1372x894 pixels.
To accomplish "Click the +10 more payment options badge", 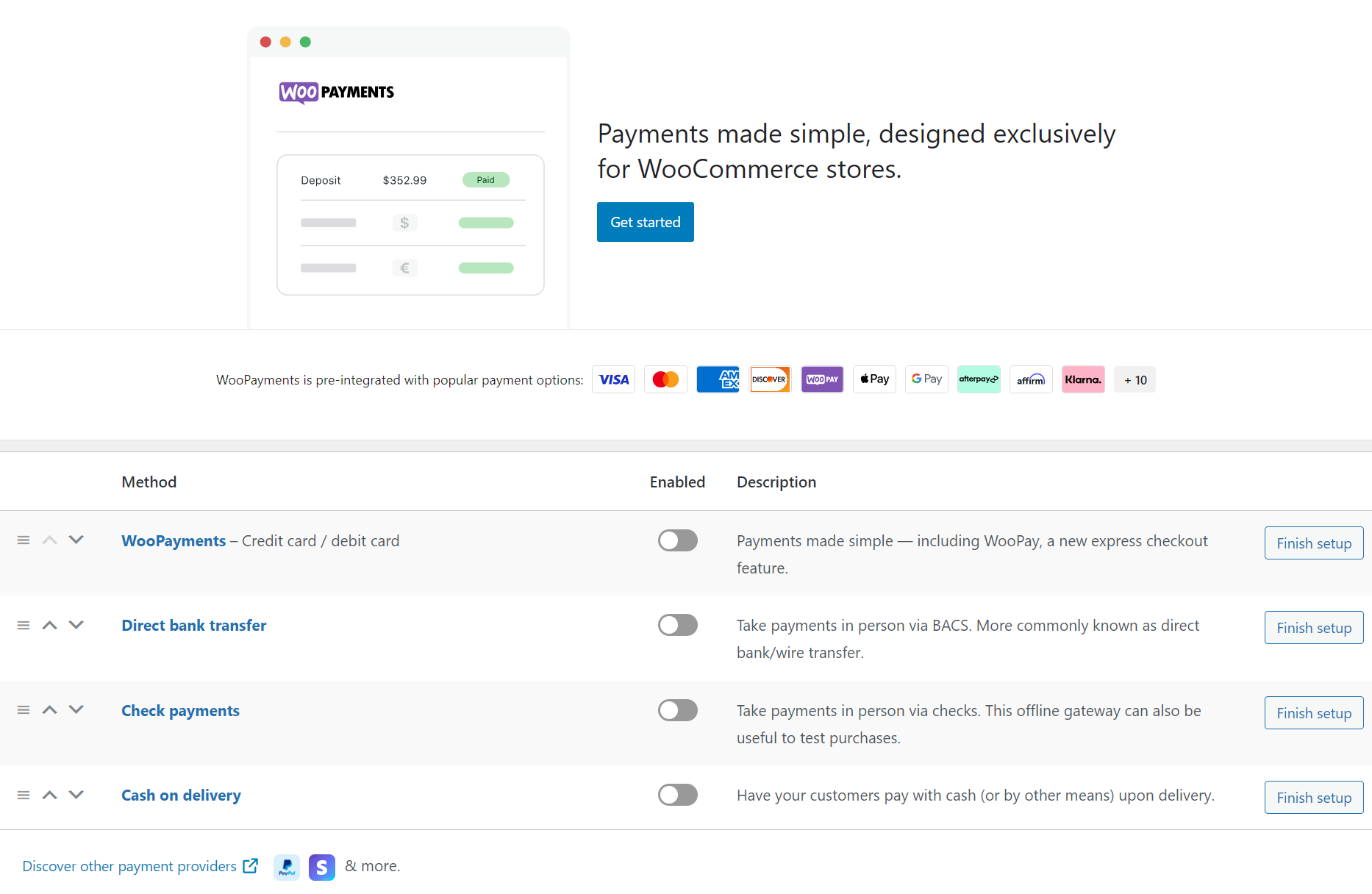I will [1135, 379].
